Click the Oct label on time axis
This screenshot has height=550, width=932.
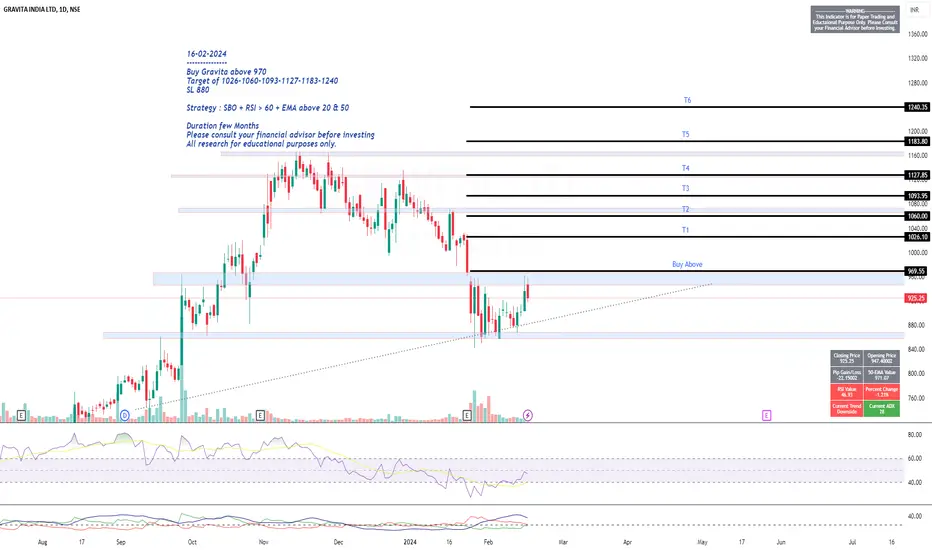tap(192, 542)
